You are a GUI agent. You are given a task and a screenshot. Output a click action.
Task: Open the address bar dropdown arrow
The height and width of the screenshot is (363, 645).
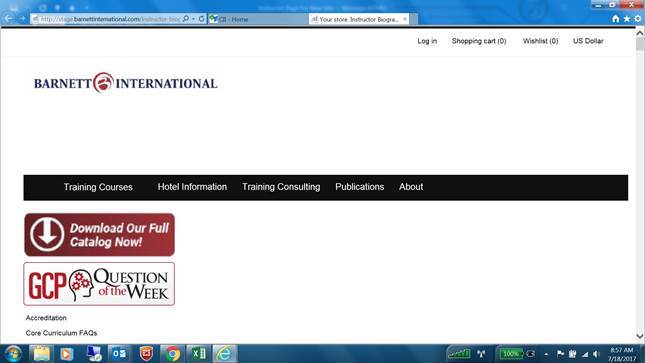pos(193,19)
